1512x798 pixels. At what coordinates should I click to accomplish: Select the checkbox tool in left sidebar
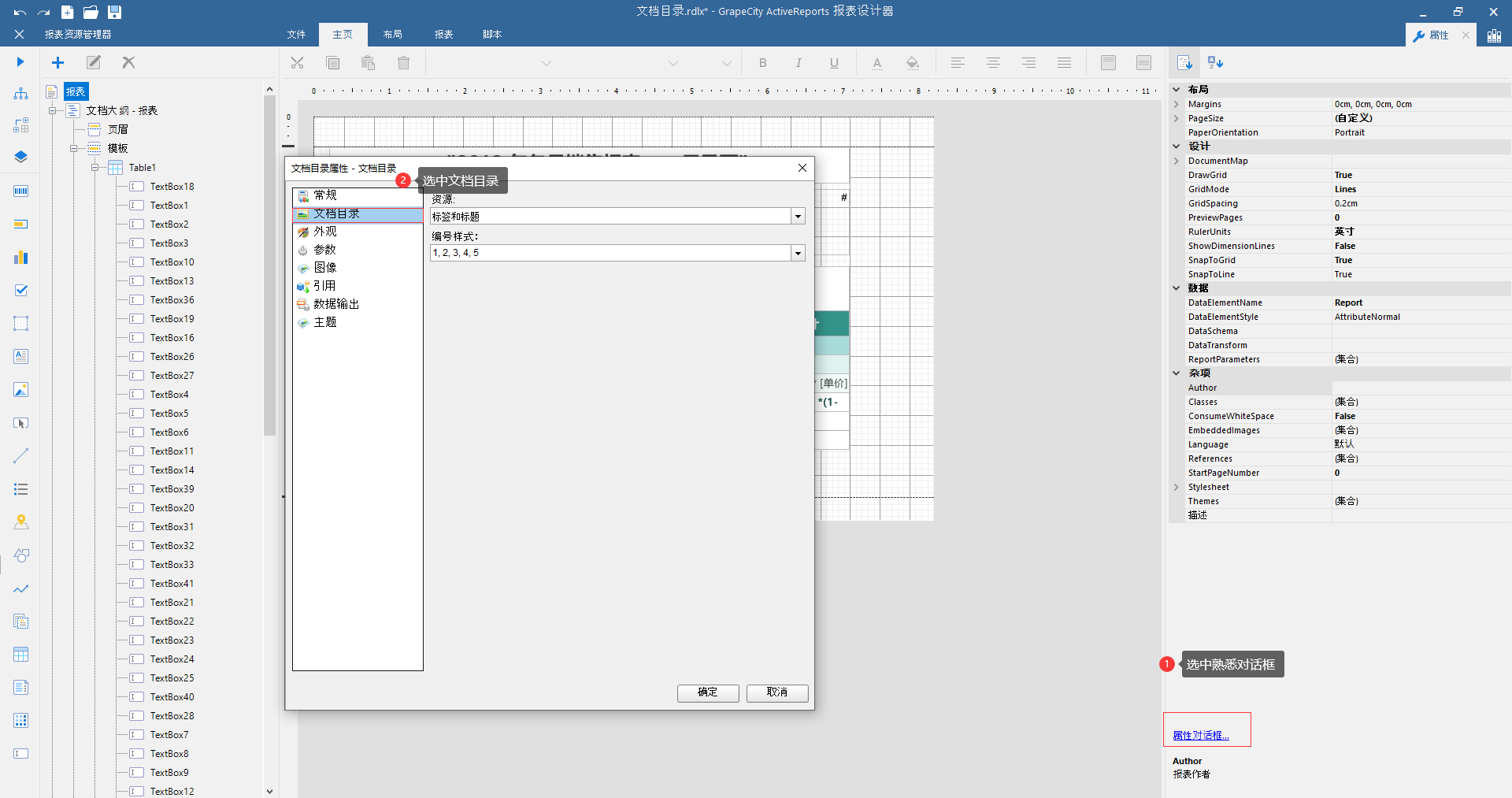(21, 291)
